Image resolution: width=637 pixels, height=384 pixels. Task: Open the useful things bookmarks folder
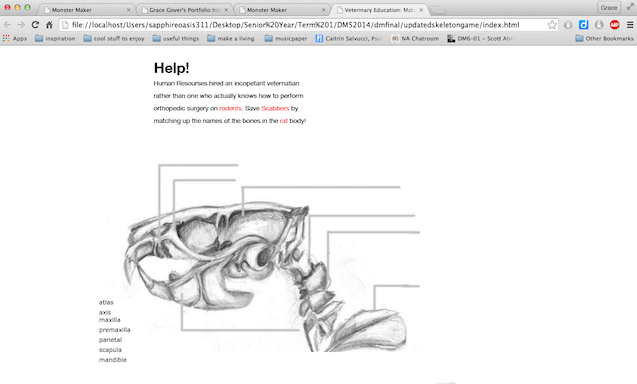tap(176, 38)
